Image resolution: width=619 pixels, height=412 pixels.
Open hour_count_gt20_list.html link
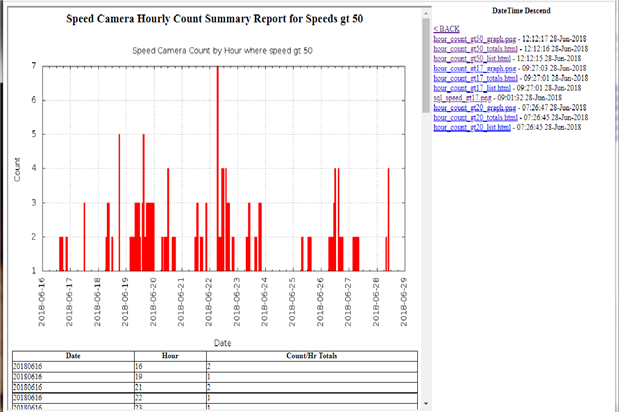tap(472, 127)
